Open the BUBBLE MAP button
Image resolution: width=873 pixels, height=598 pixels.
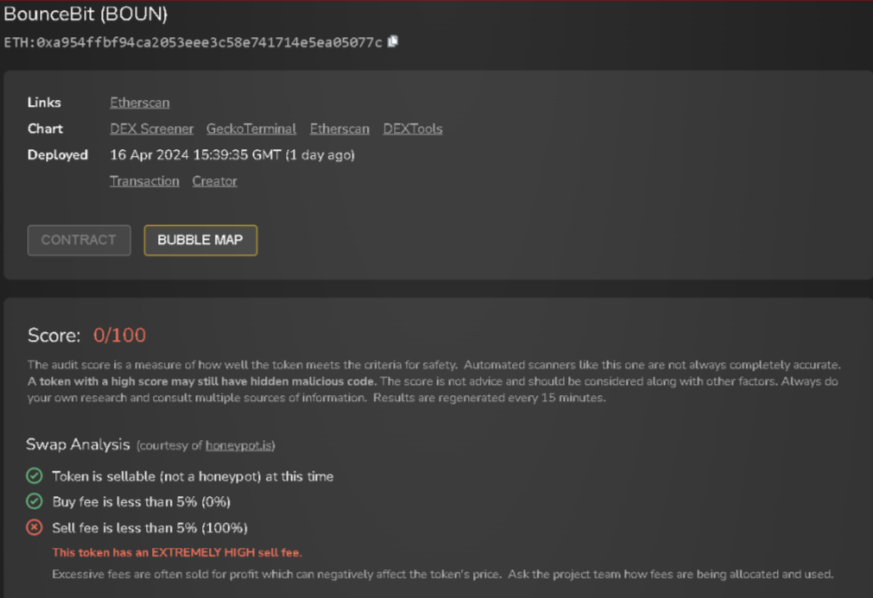[x=200, y=240]
